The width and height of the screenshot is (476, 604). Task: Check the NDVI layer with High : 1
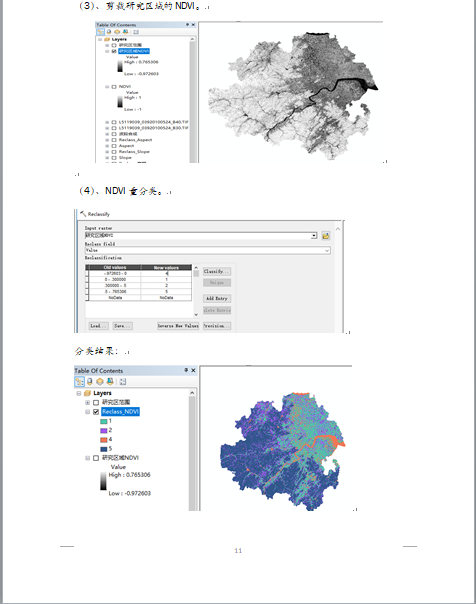pos(114,87)
